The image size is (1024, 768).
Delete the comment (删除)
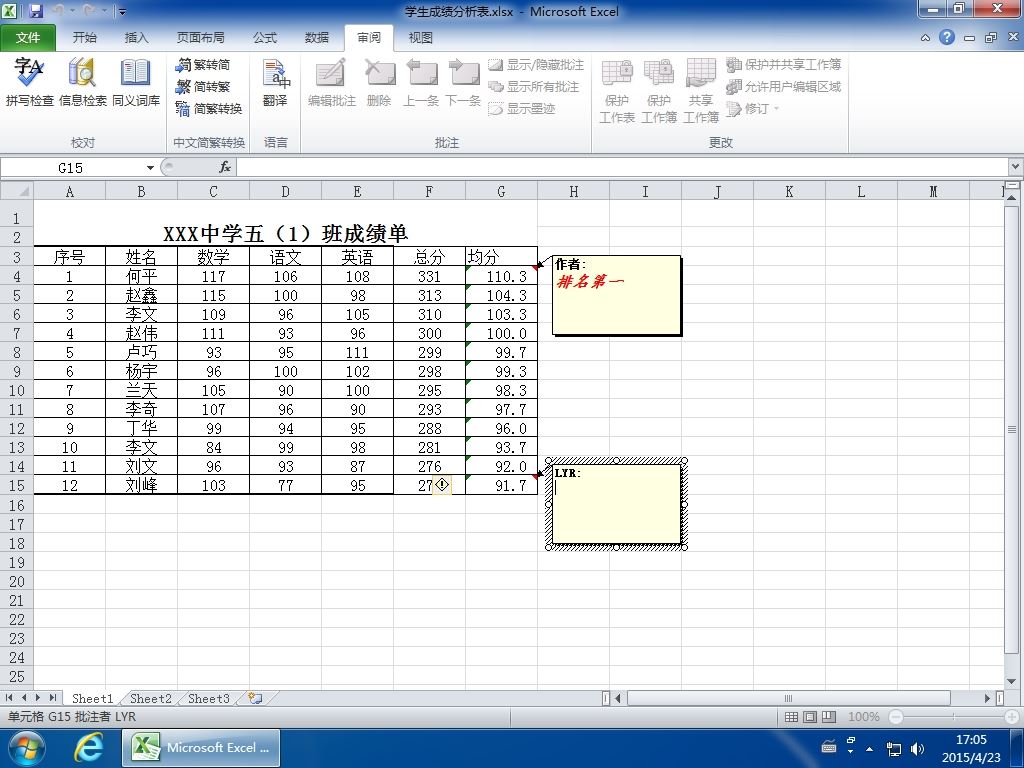(x=379, y=82)
